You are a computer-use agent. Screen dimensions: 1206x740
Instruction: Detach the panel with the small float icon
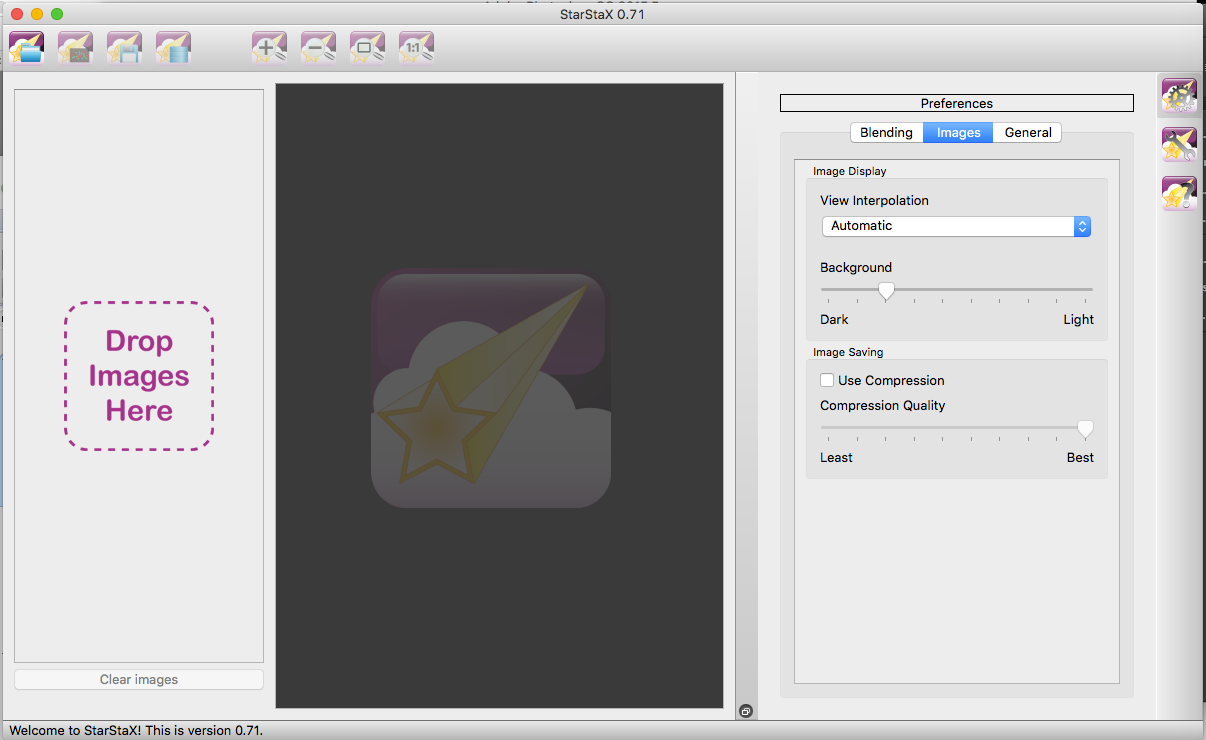point(746,711)
